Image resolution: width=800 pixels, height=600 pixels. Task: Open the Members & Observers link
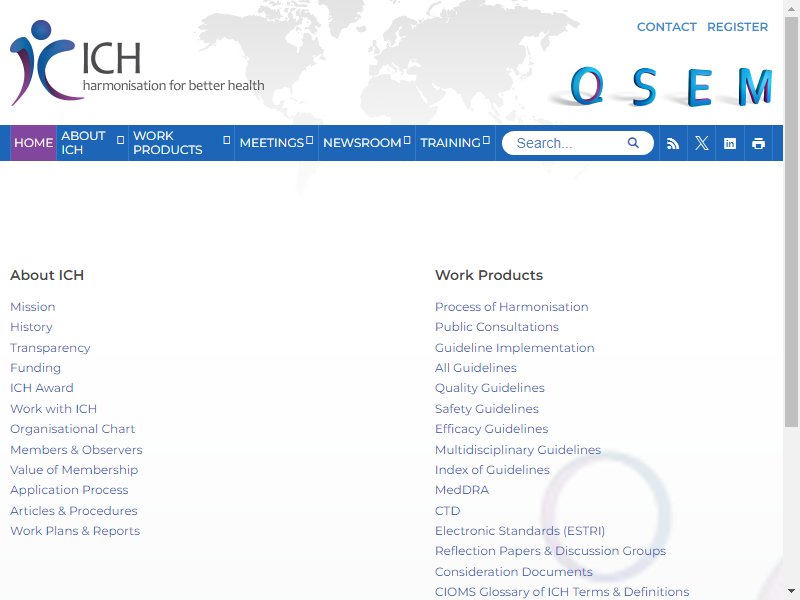point(76,449)
